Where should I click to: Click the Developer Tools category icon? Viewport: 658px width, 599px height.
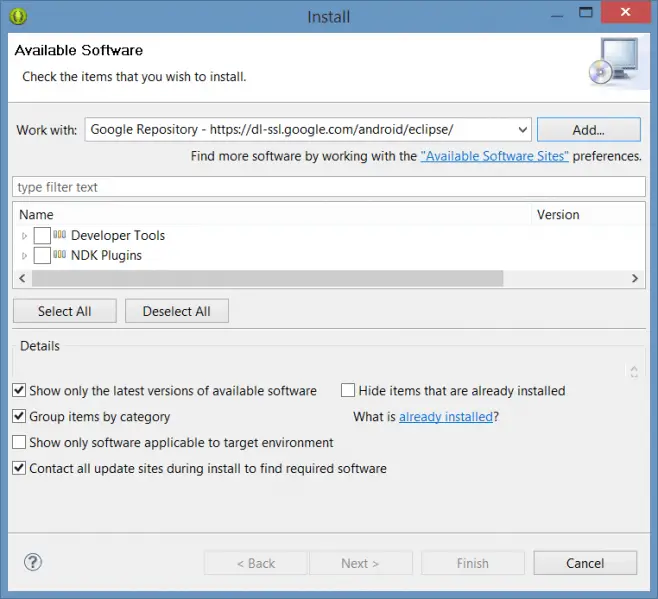point(60,235)
